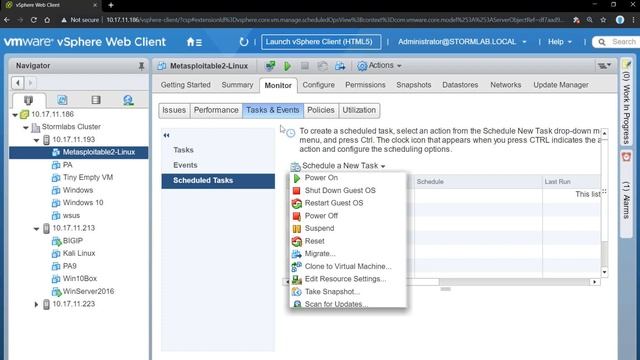
Task: Click the grey Shut Down toolbar icon
Action: tap(304, 66)
